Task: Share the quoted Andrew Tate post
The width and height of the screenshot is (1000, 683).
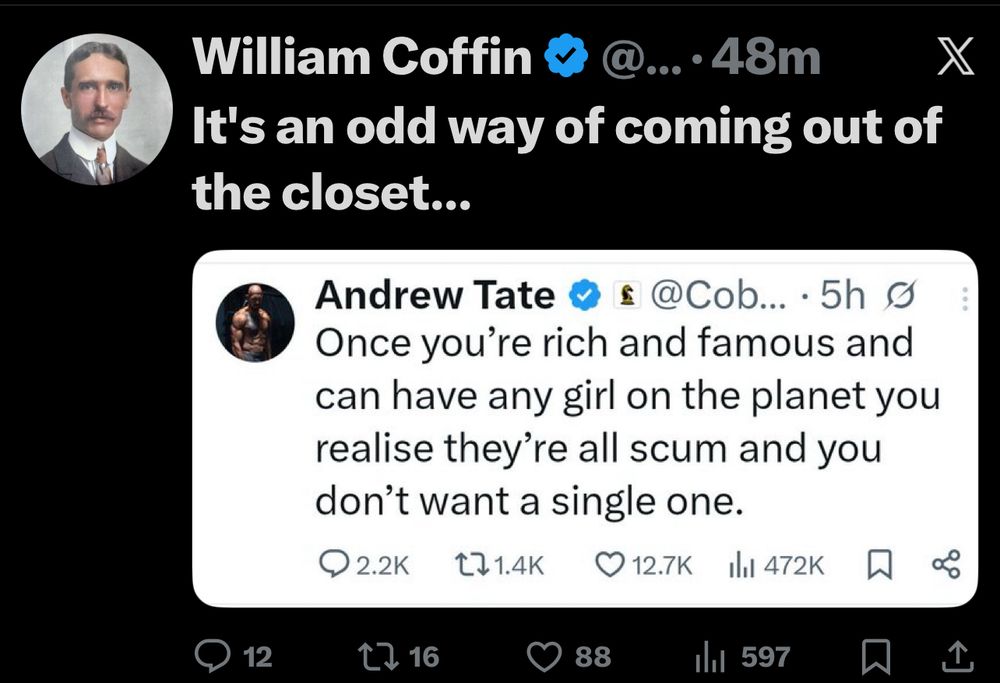Action: tap(945, 566)
